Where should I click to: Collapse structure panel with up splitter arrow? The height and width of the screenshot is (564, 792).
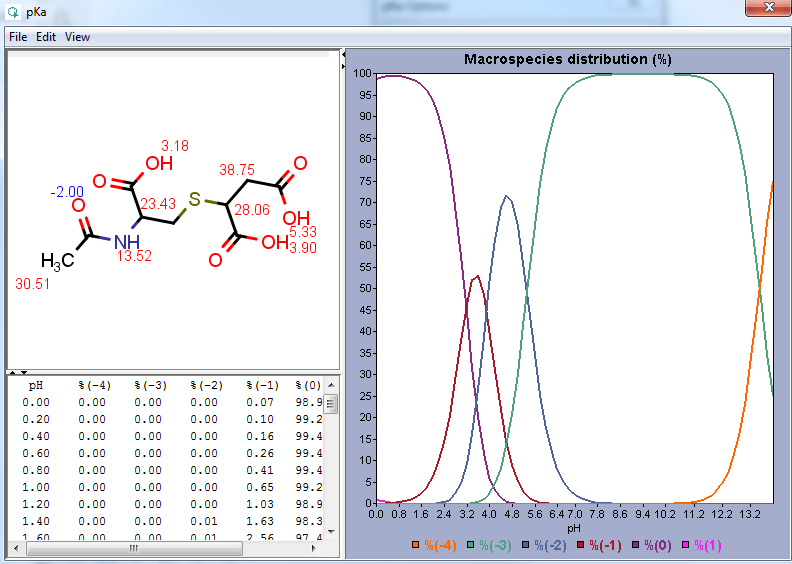pyautogui.click(x=13, y=373)
